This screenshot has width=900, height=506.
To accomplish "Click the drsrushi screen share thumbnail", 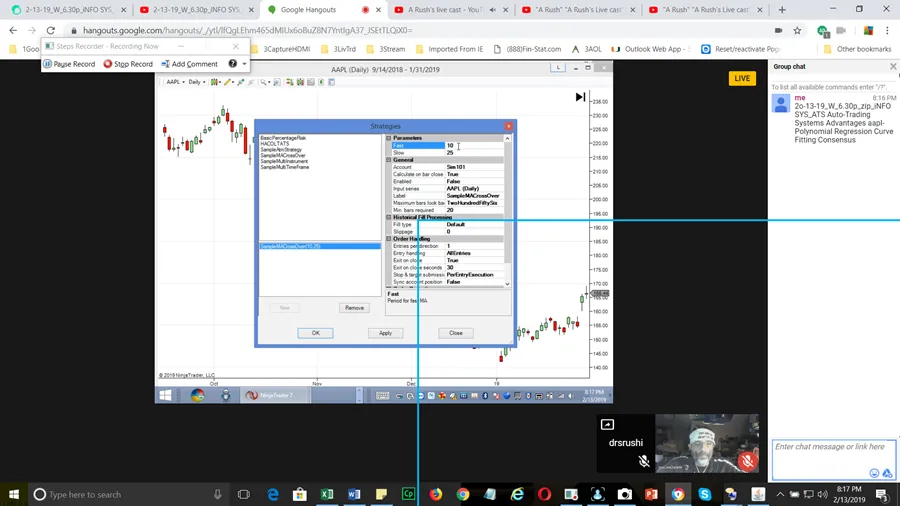I will point(626,443).
